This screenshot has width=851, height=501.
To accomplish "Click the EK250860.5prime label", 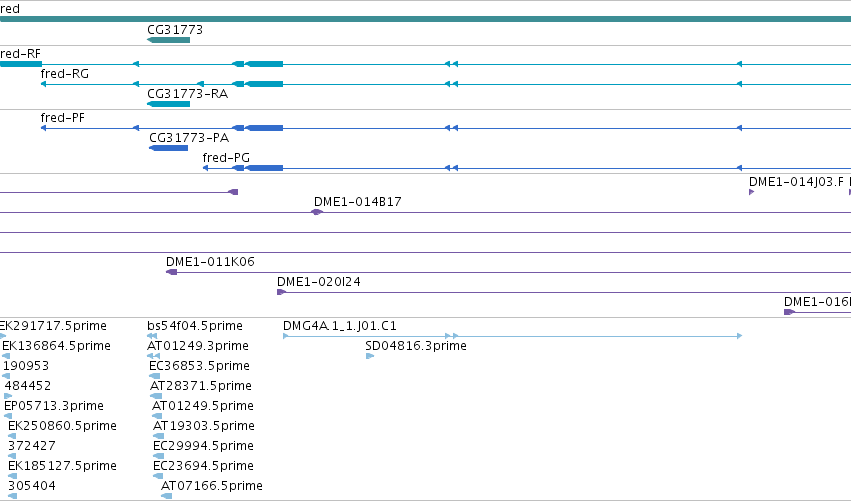I will point(62,426).
